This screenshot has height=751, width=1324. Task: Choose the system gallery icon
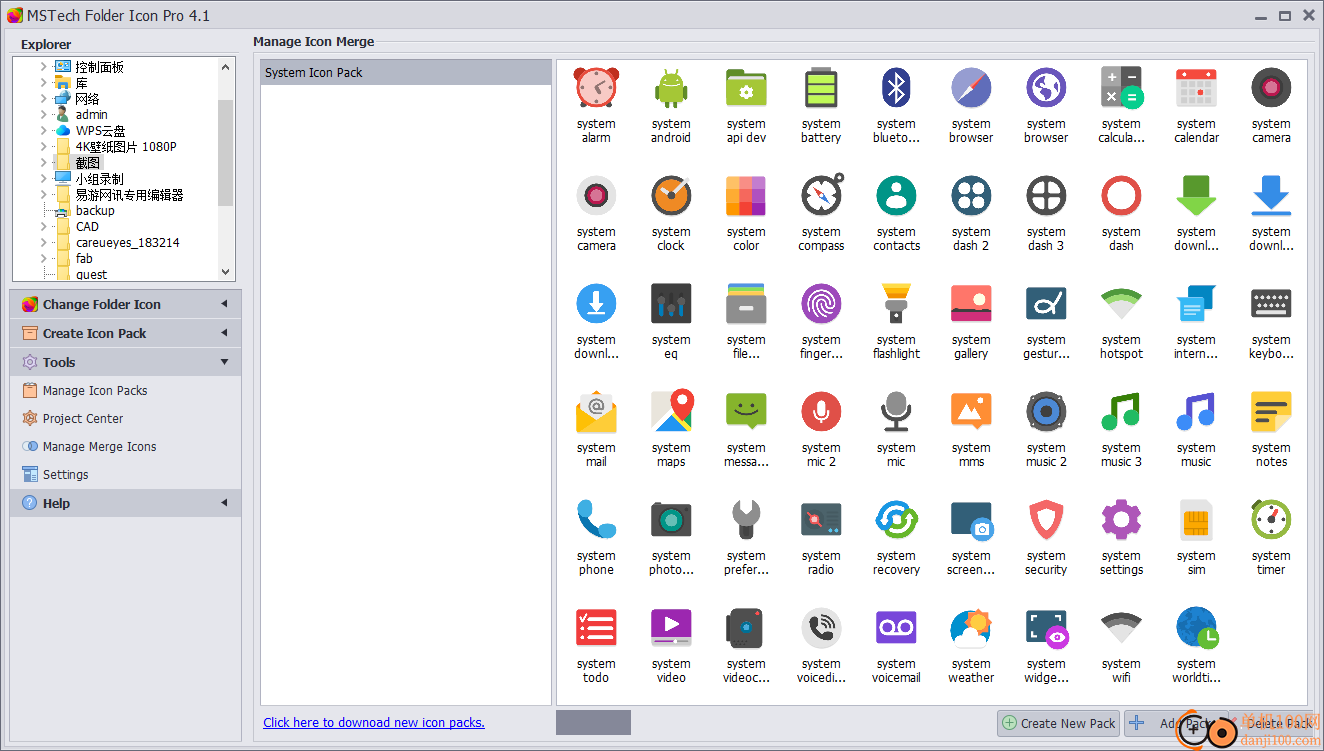click(971, 304)
